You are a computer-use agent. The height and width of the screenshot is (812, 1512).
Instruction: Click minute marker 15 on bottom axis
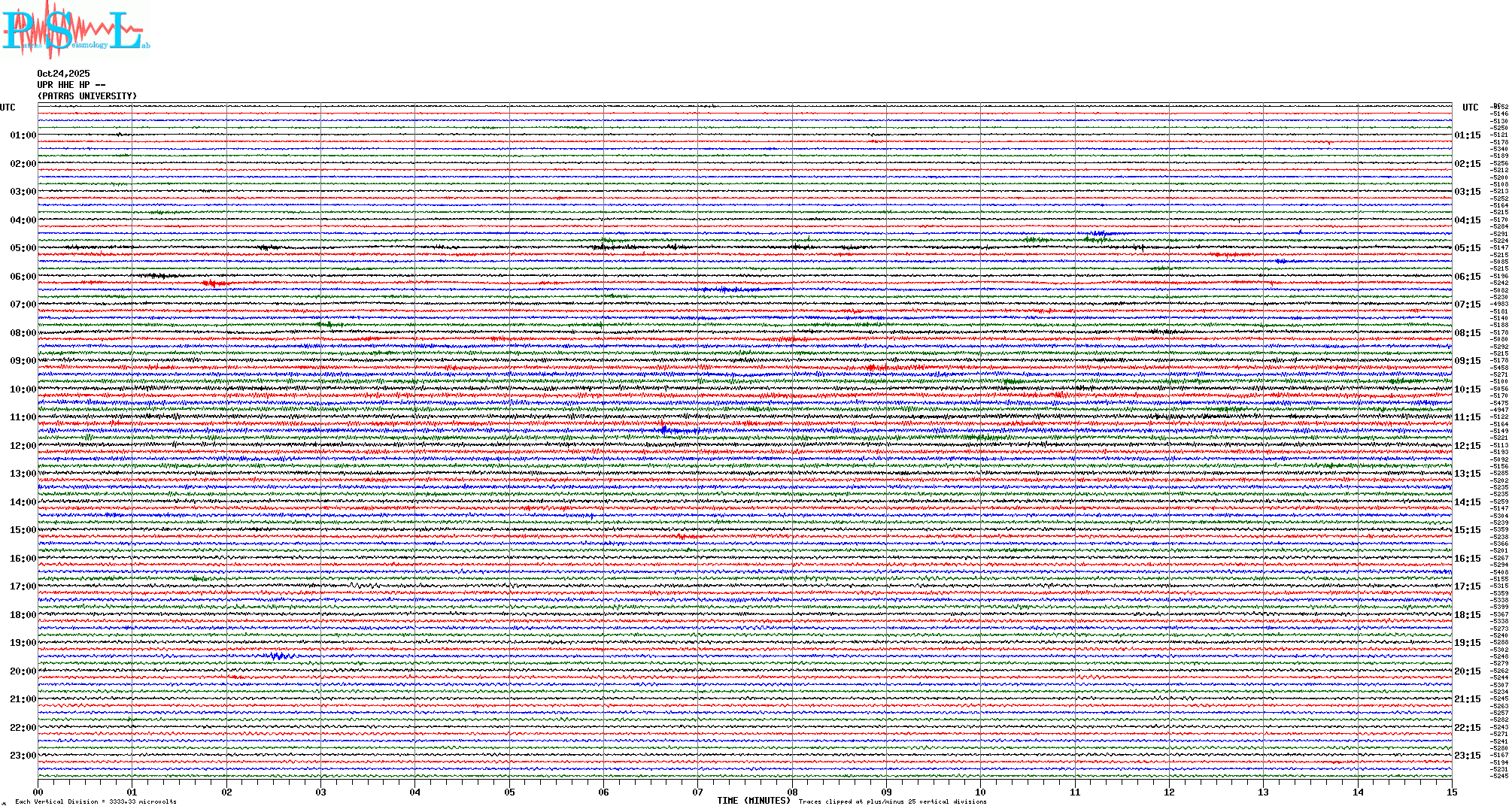1451,792
